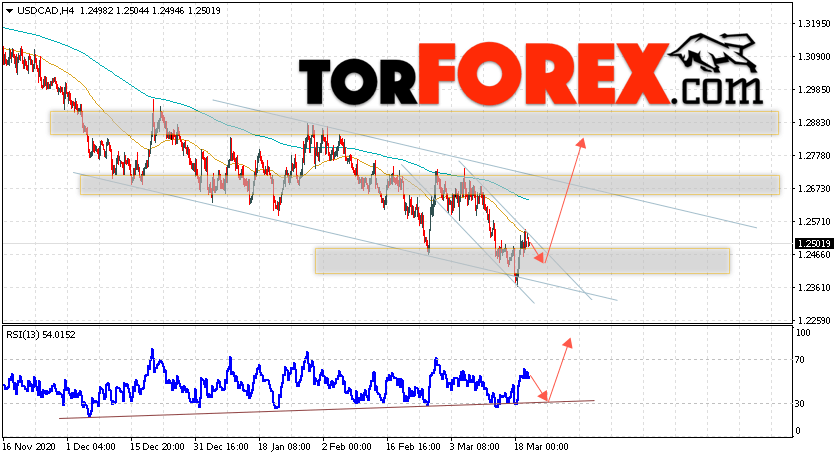Click the 31 Dec 16:00 date label
The image size is (838, 458).
pos(222,447)
